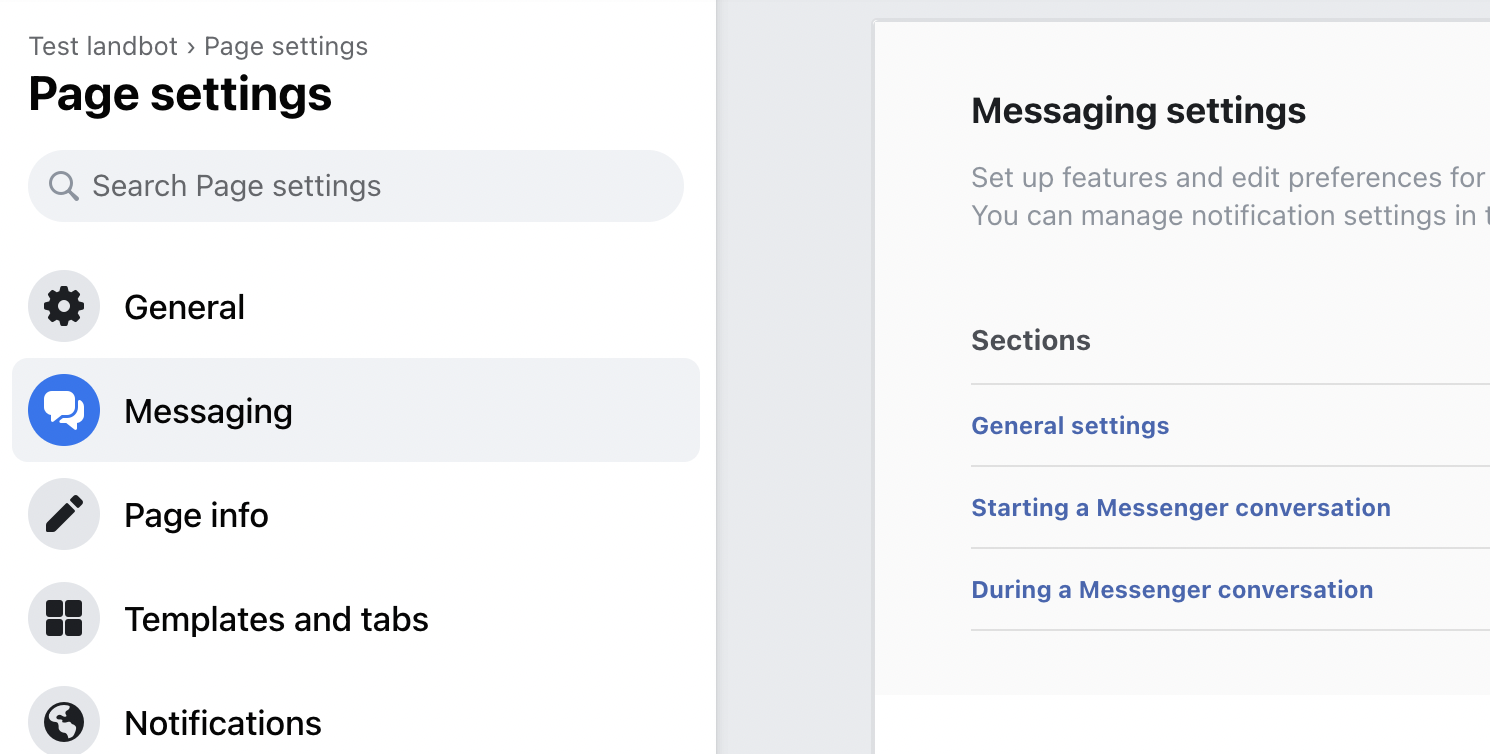Screen dimensions: 1490x754
Task: Click the large Page settings title
Action: pyautogui.click(x=180, y=95)
